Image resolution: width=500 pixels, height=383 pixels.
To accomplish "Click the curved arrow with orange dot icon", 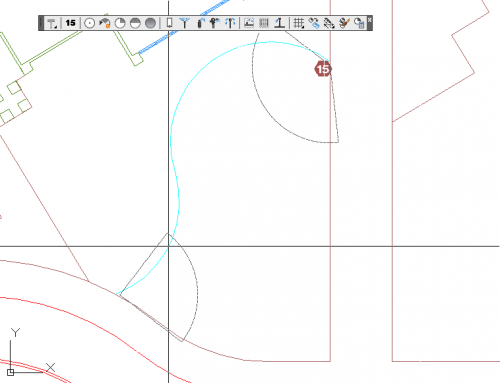I will [x=105, y=23].
